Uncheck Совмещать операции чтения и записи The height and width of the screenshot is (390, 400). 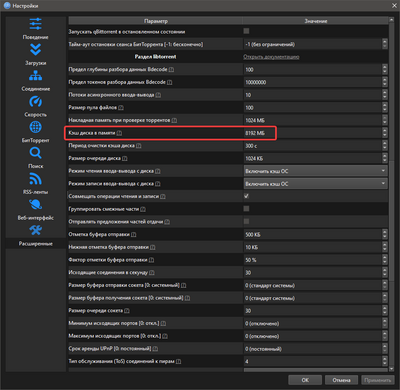[246, 196]
